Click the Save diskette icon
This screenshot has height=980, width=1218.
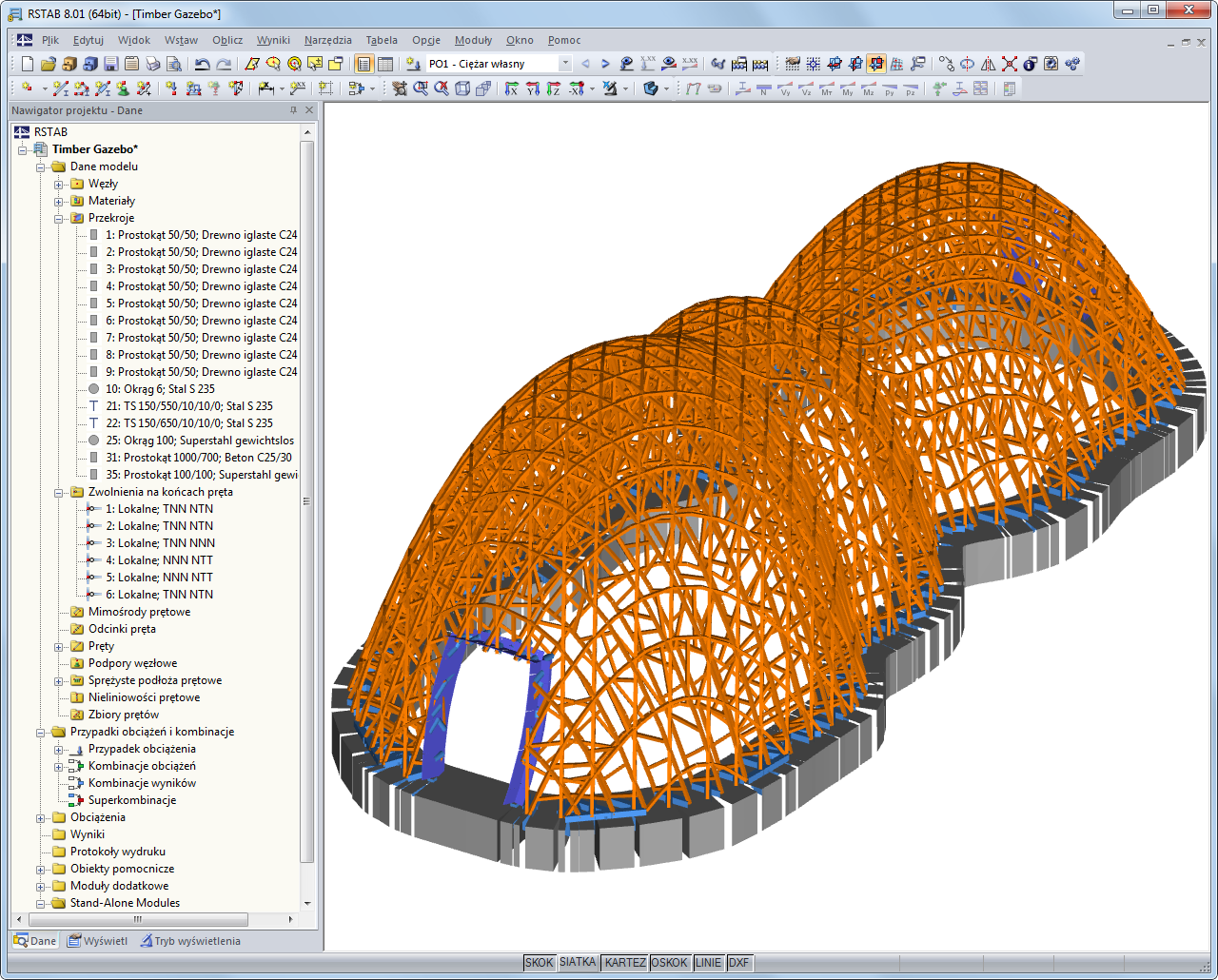tap(110, 64)
